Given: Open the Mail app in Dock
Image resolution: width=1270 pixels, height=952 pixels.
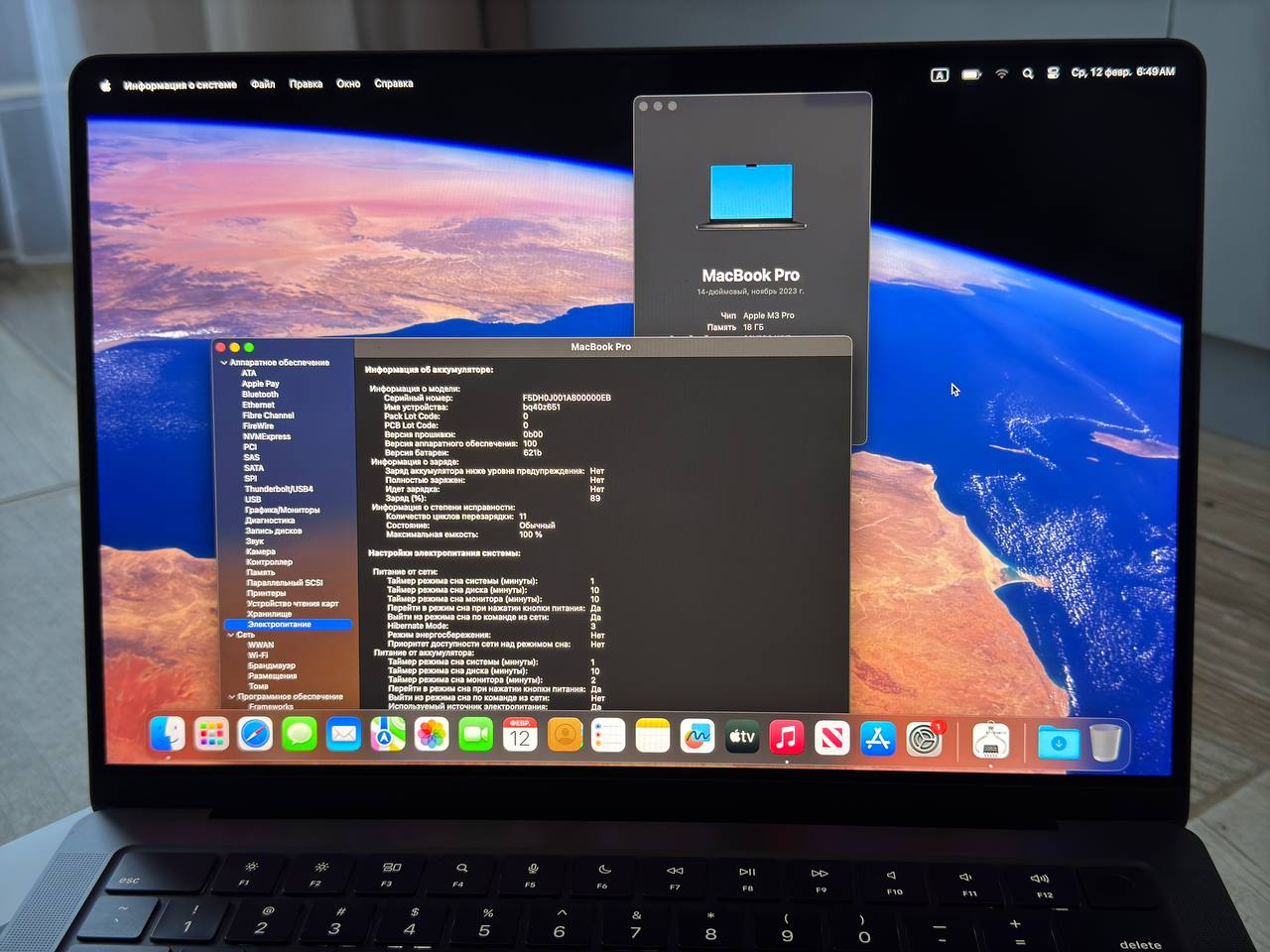Looking at the screenshot, I should coord(343,735).
